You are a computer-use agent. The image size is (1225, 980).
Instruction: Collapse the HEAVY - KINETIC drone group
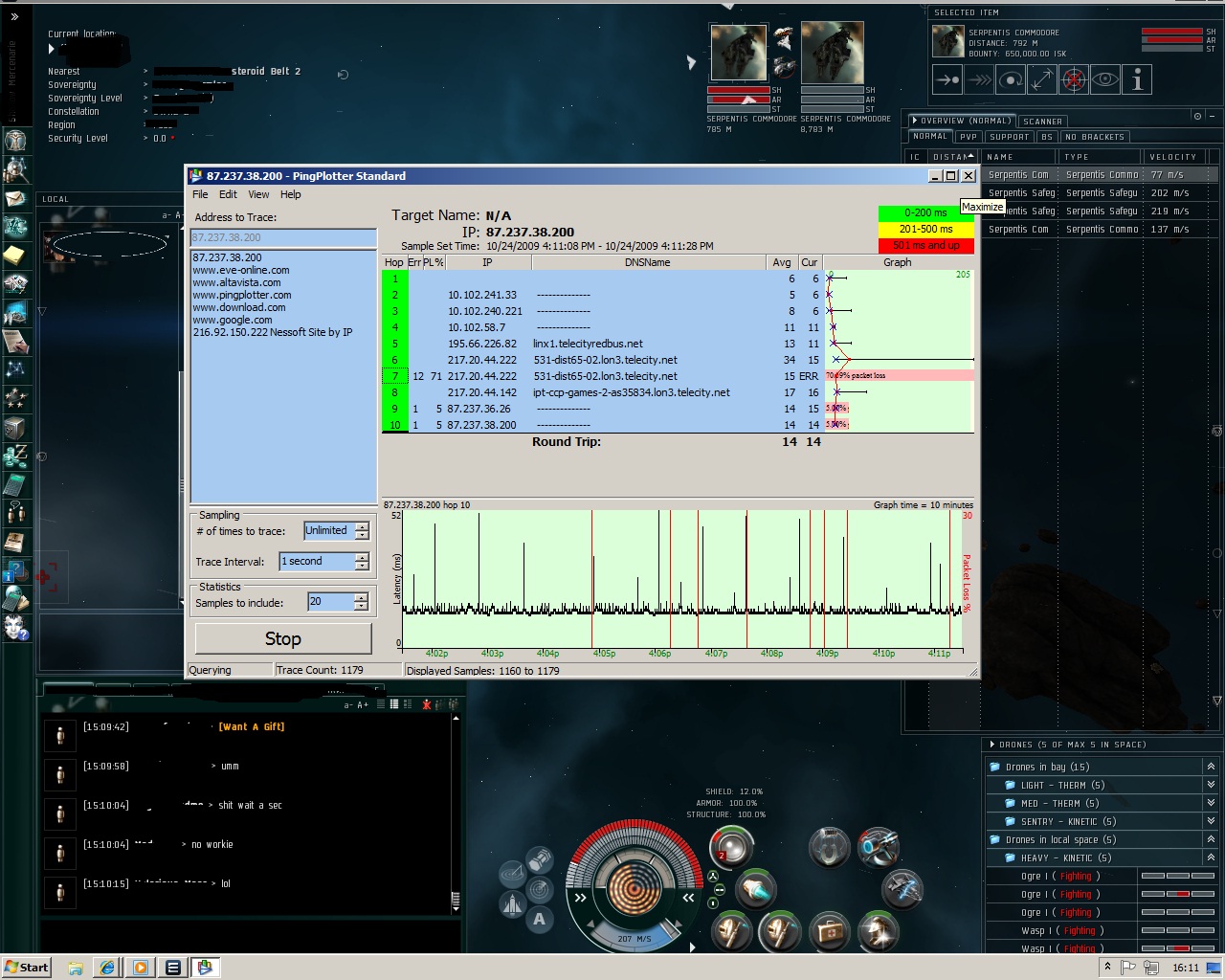click(1211, 857)
